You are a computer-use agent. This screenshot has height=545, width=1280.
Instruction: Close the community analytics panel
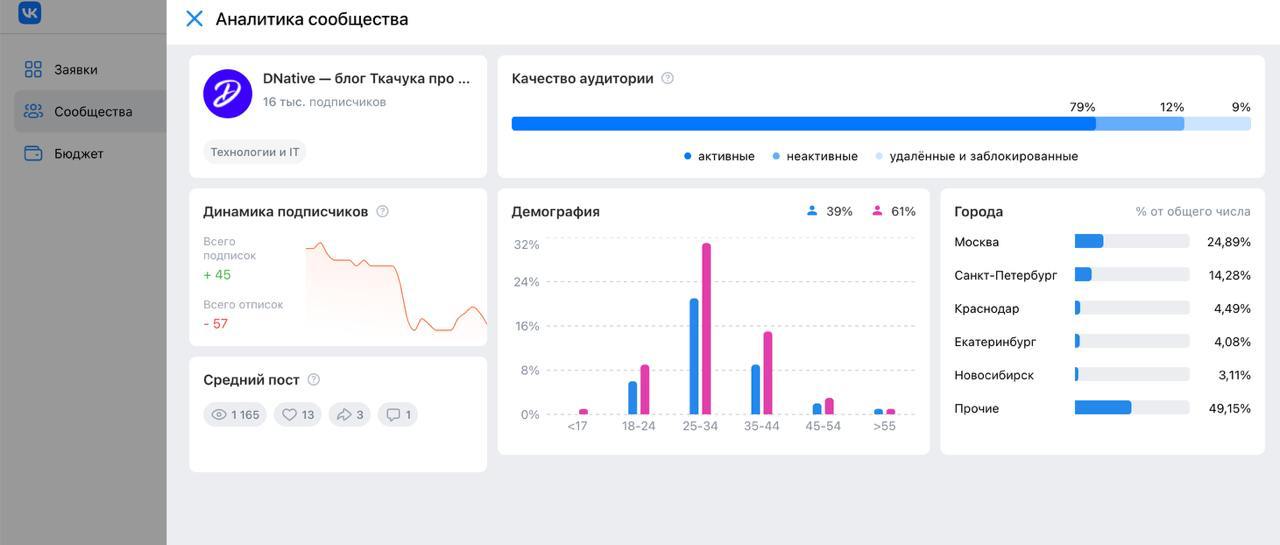click(195, 19)
